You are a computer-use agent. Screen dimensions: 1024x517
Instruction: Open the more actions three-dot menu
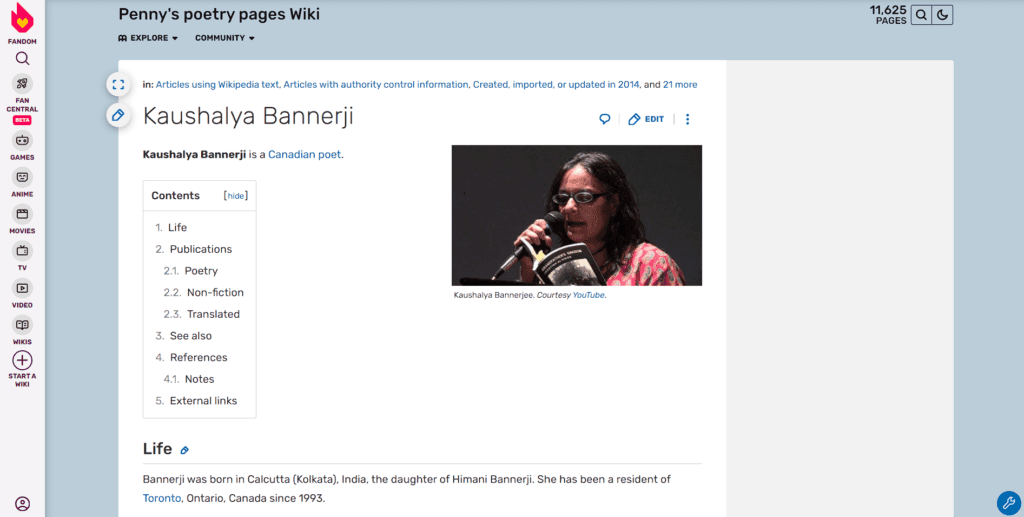point(687,119)
